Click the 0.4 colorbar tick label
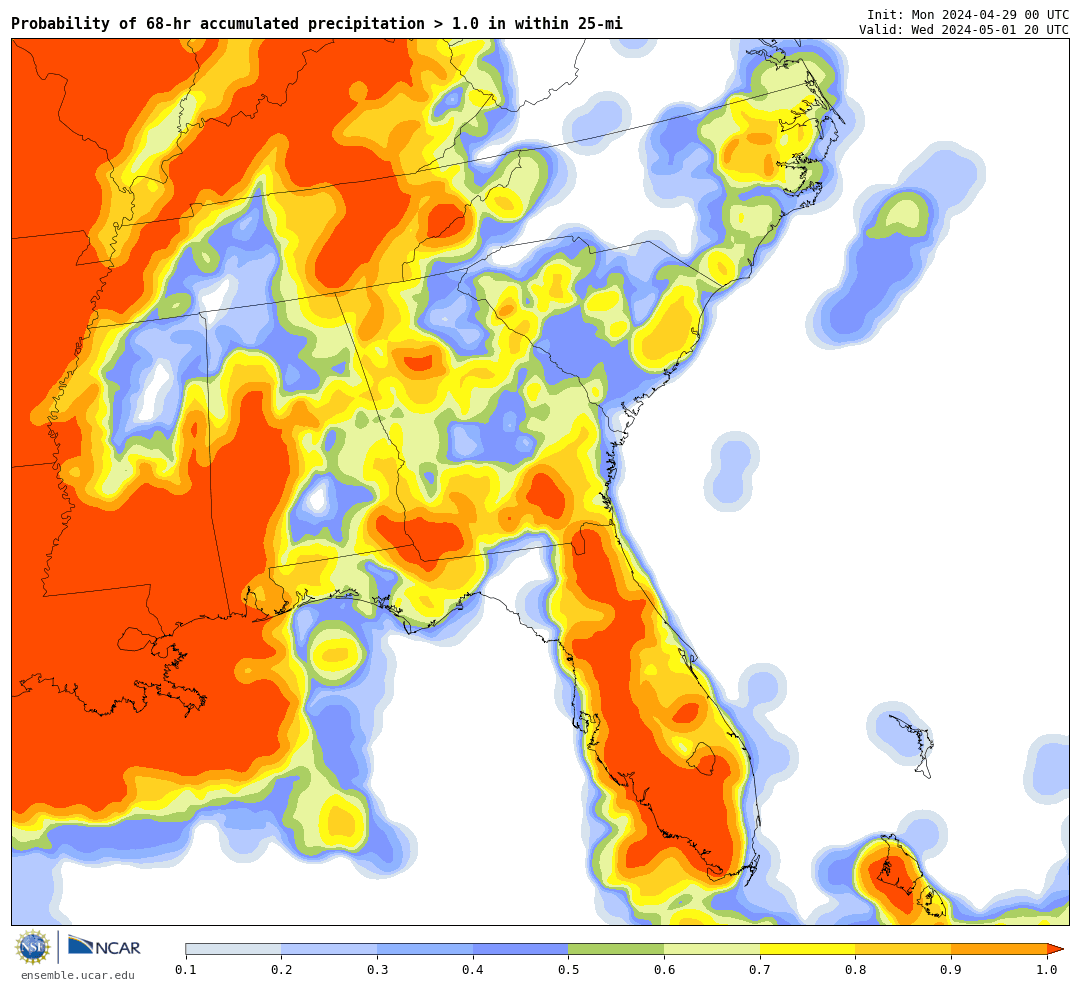 (x=473, y=970)
